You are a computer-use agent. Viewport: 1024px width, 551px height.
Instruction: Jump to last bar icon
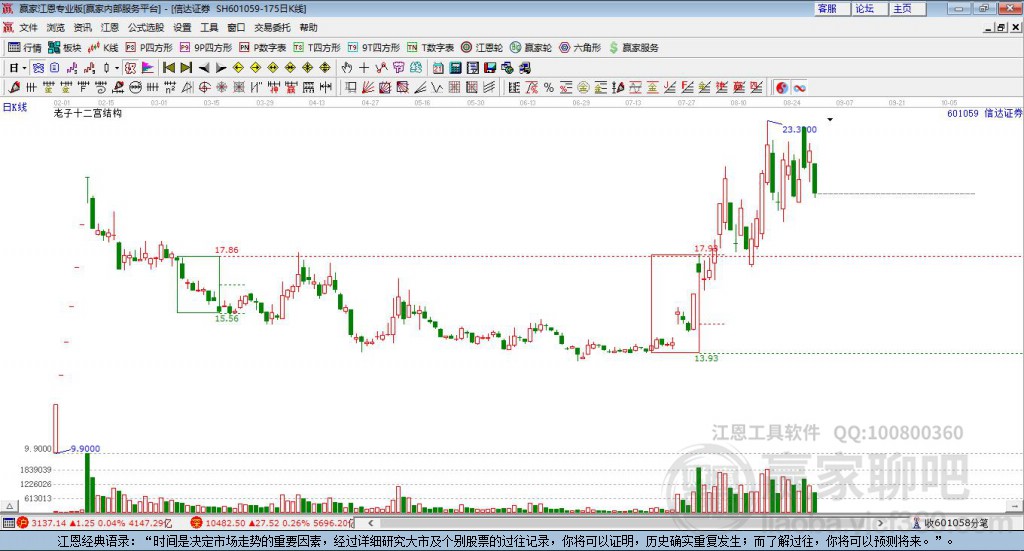pos(186,68)
